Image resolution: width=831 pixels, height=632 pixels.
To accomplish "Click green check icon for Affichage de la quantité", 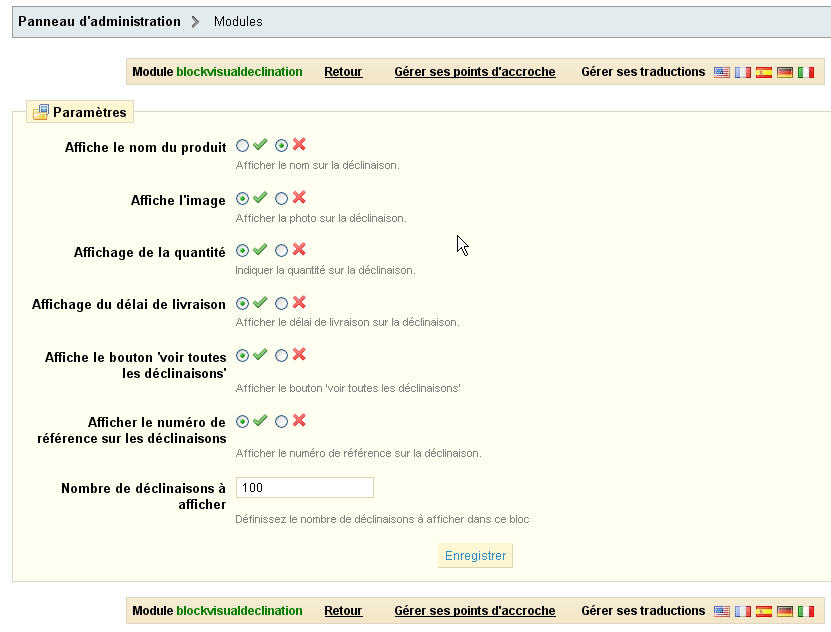I will point(260,250).
